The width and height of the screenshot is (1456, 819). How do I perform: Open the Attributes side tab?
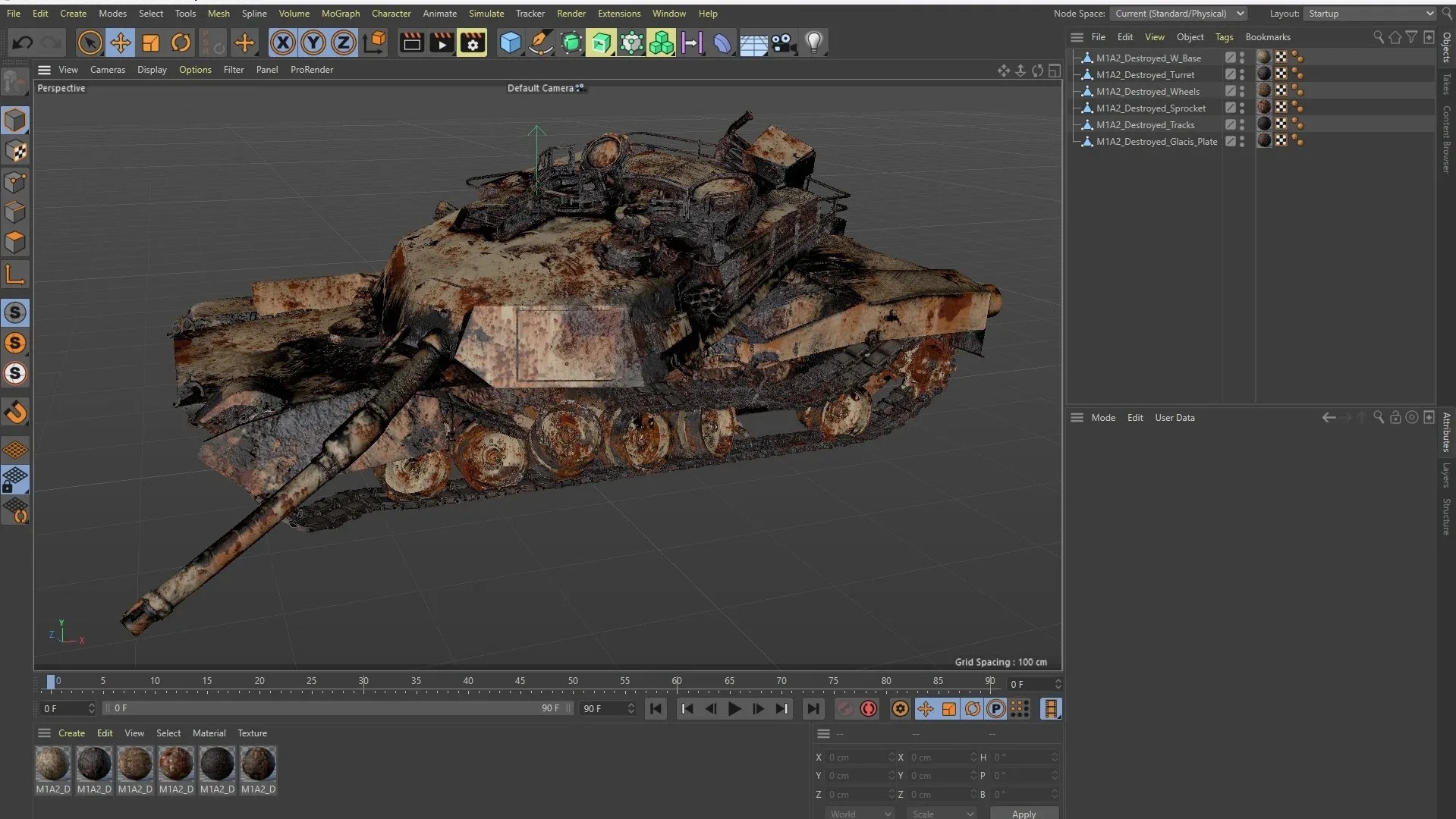point(1446,431)
